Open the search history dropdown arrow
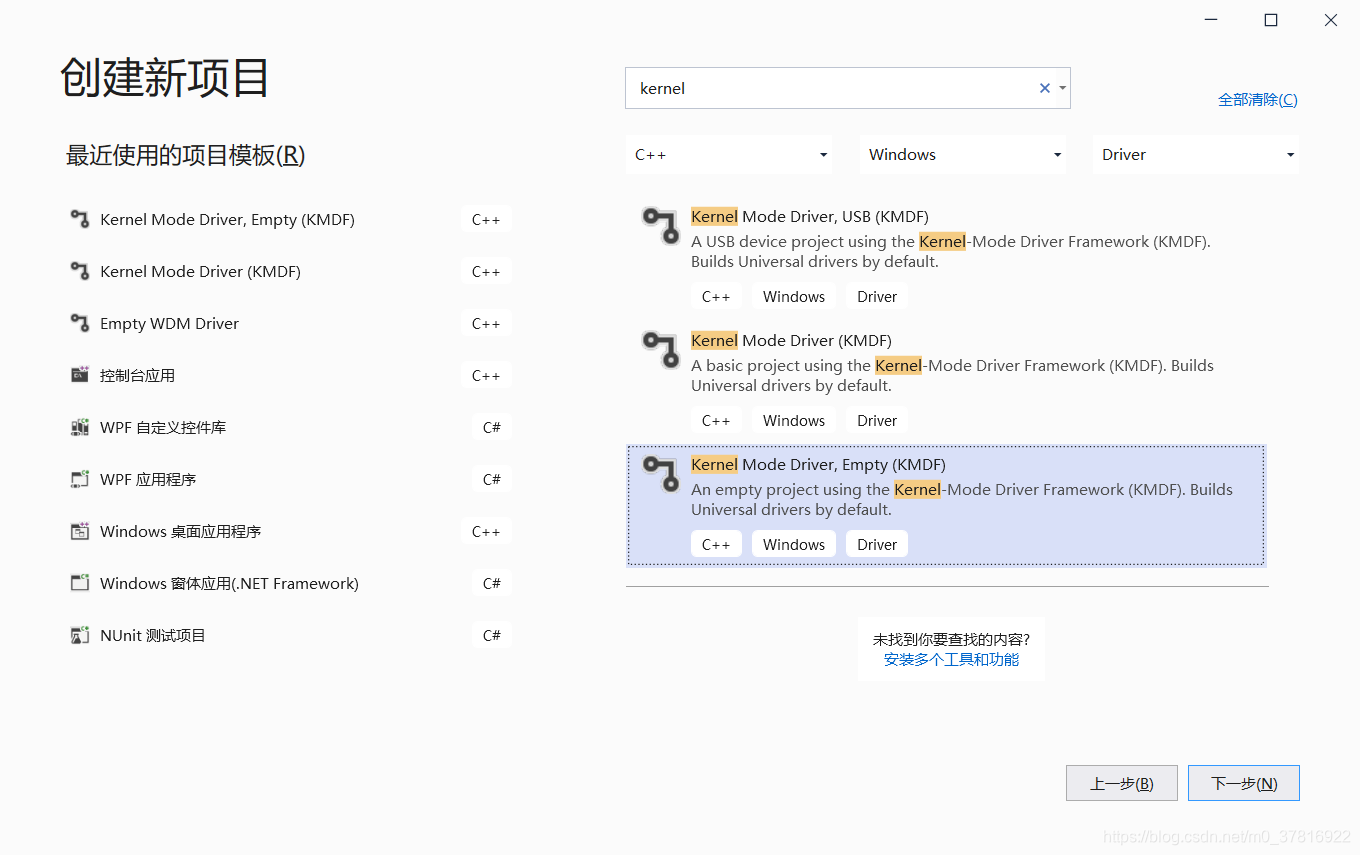The width and height of the screenshot is (1360, 855). click(1062, 88)
